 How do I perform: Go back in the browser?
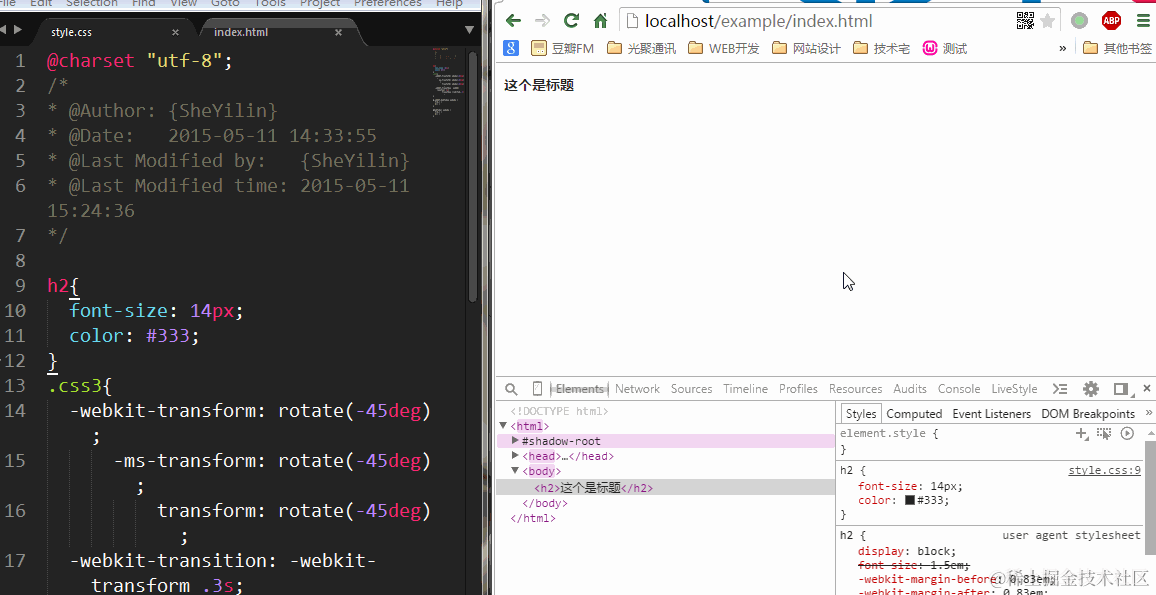513,21
